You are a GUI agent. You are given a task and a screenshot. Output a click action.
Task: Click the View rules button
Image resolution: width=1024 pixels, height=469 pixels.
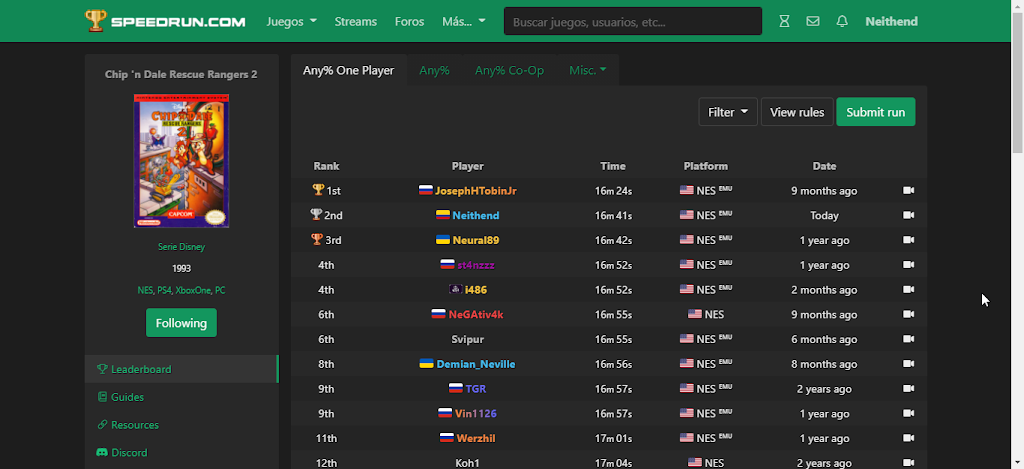(797, 112)
